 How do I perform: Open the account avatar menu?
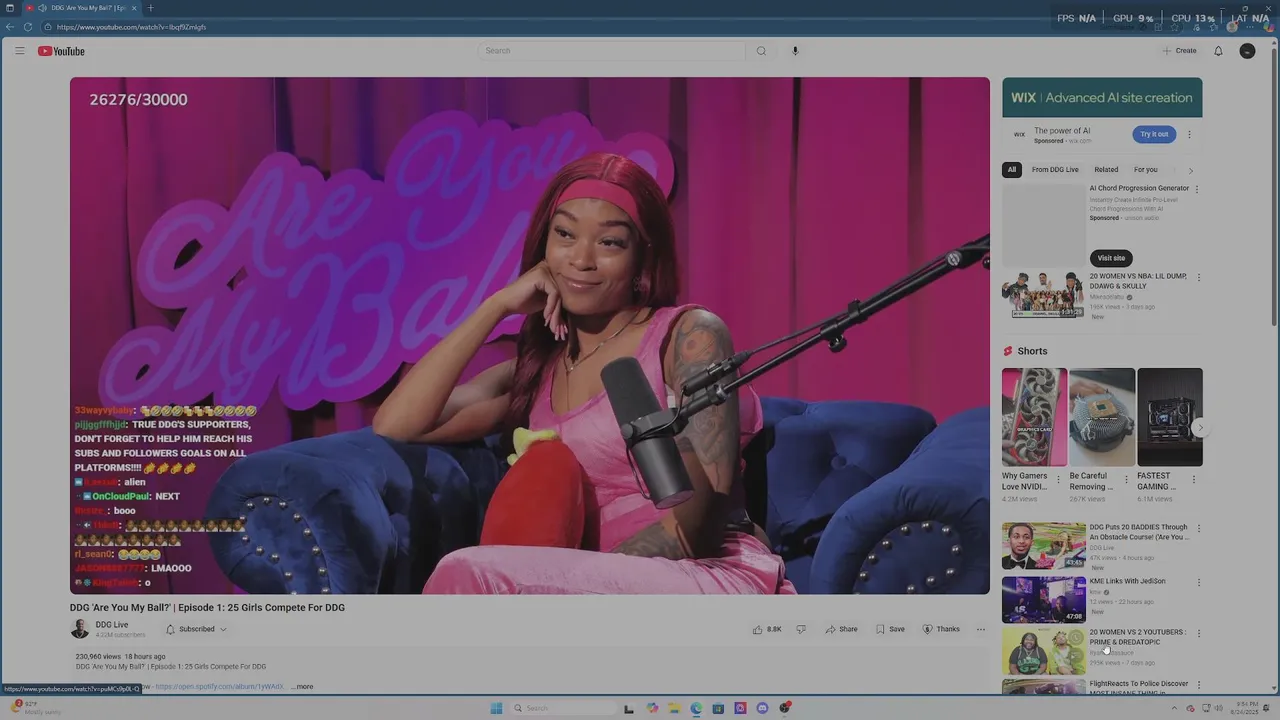(x=1247, y=51)
